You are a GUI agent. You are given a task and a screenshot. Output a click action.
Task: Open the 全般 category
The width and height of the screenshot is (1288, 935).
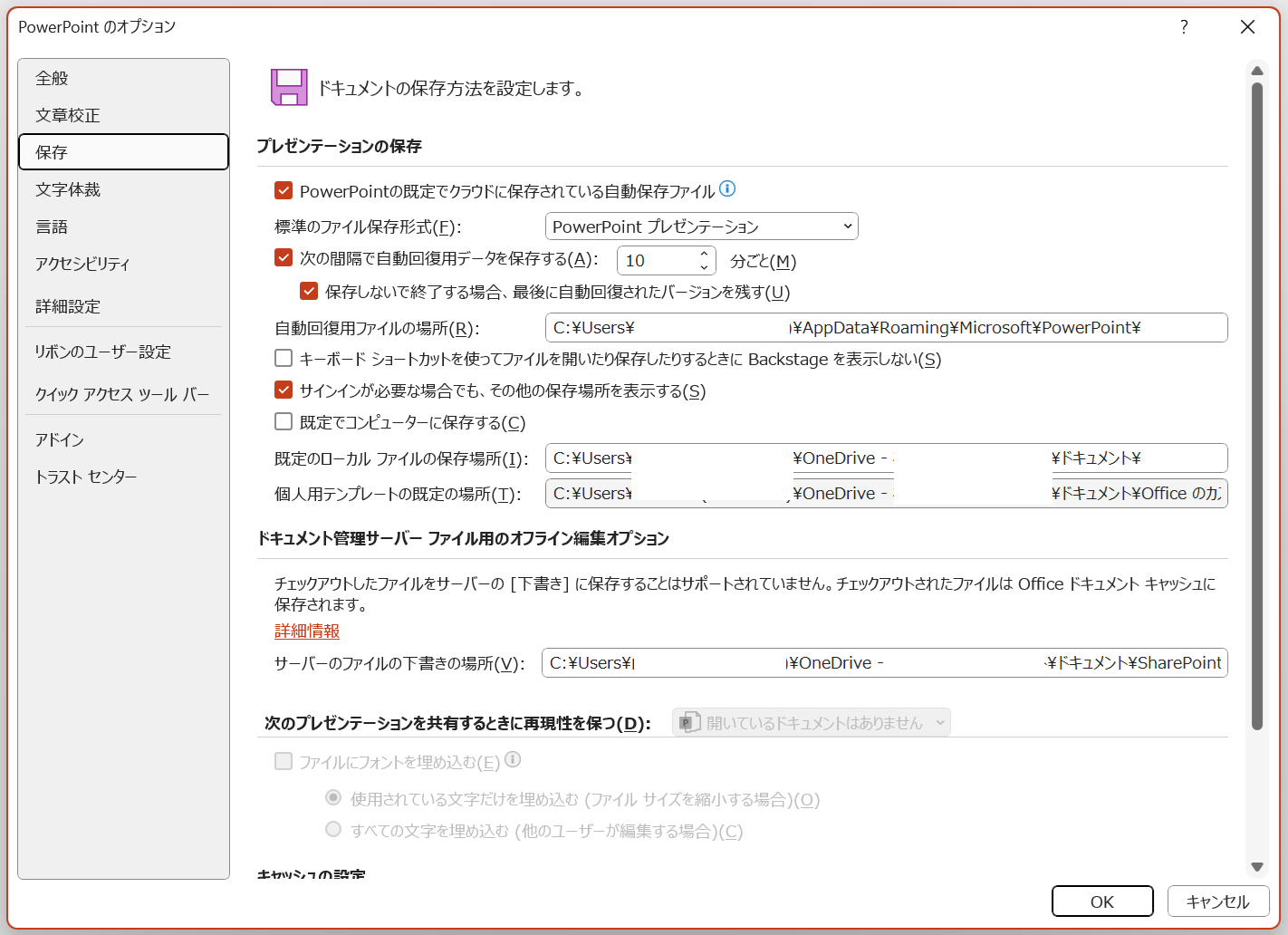(123, 78)
